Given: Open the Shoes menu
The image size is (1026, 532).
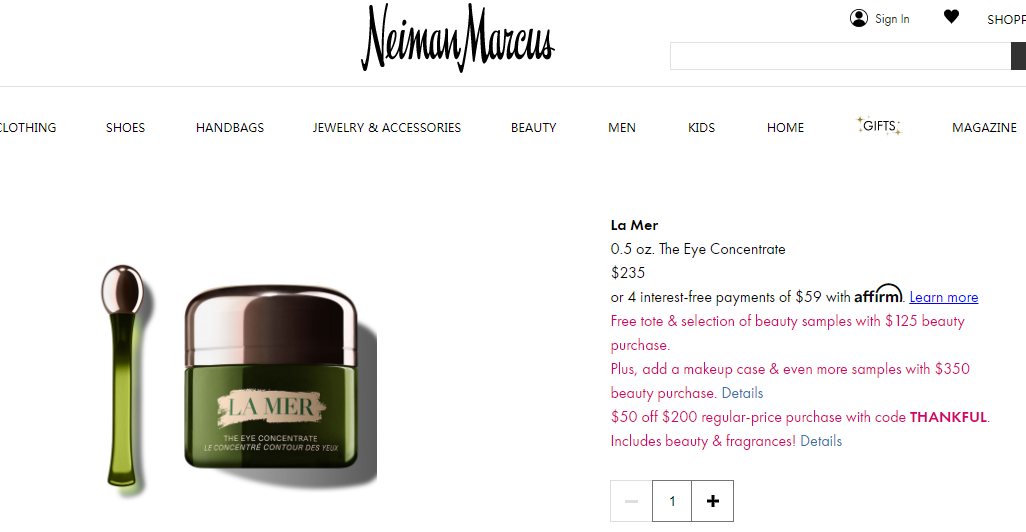Looking at the screenshot, I should pos(126,128).
